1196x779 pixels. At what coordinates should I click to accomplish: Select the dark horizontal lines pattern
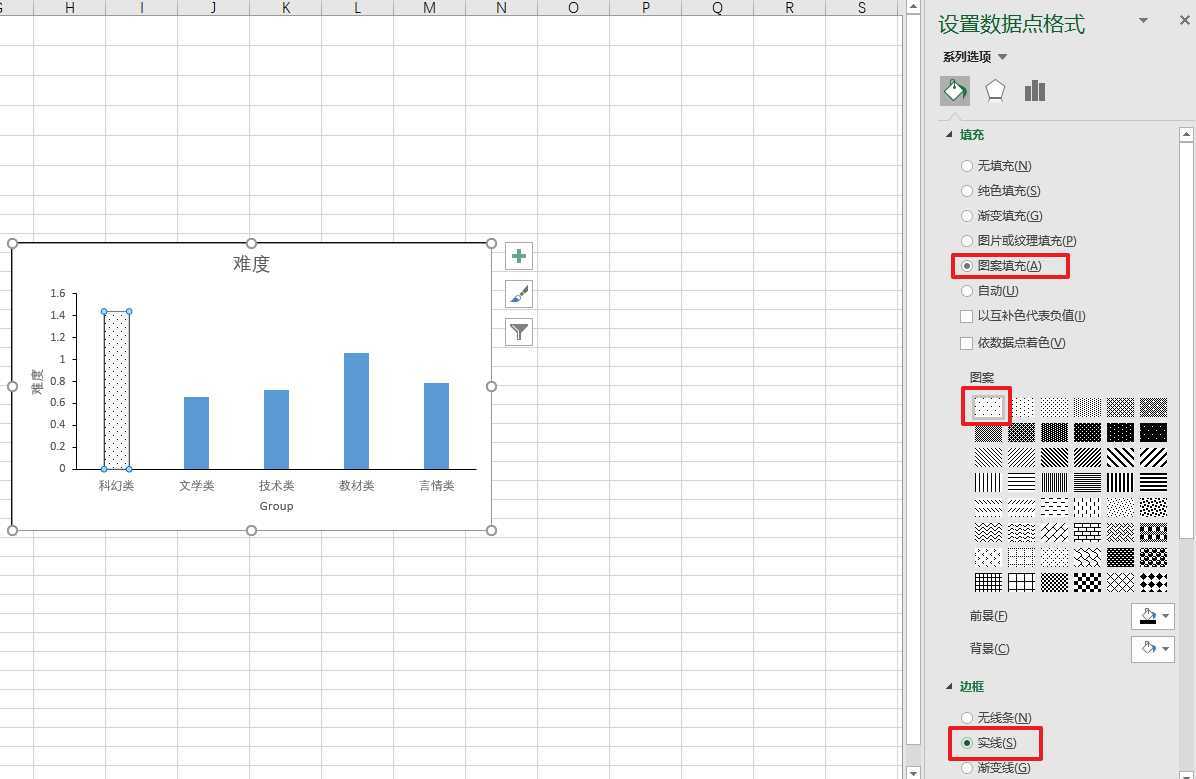click(x=1153, y=482)
